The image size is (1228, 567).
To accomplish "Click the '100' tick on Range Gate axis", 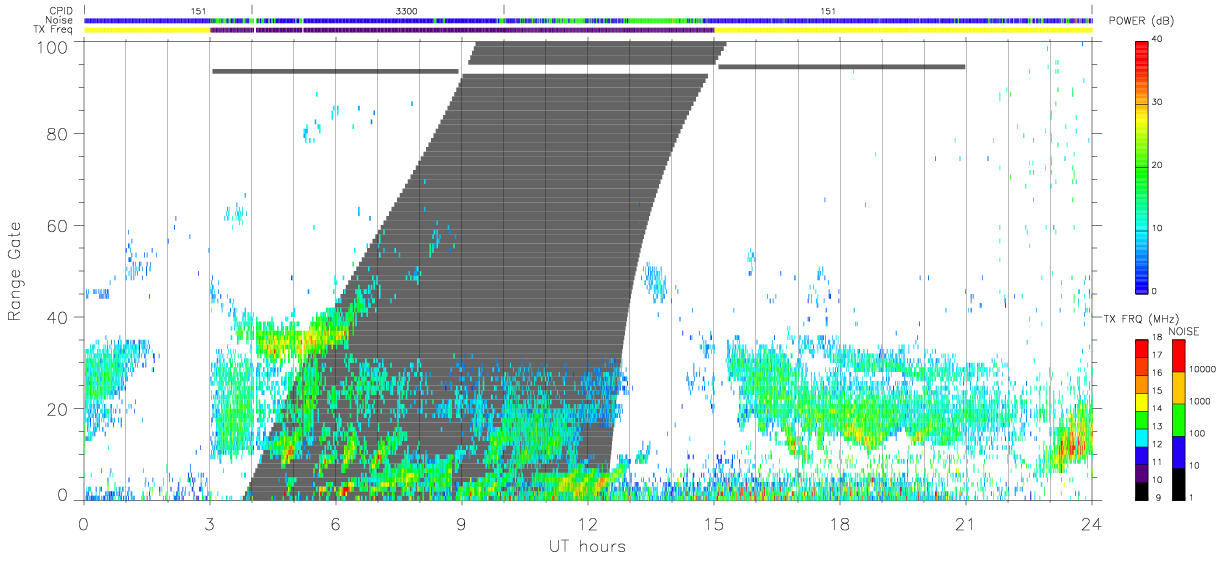I will (x=54, y=47).
